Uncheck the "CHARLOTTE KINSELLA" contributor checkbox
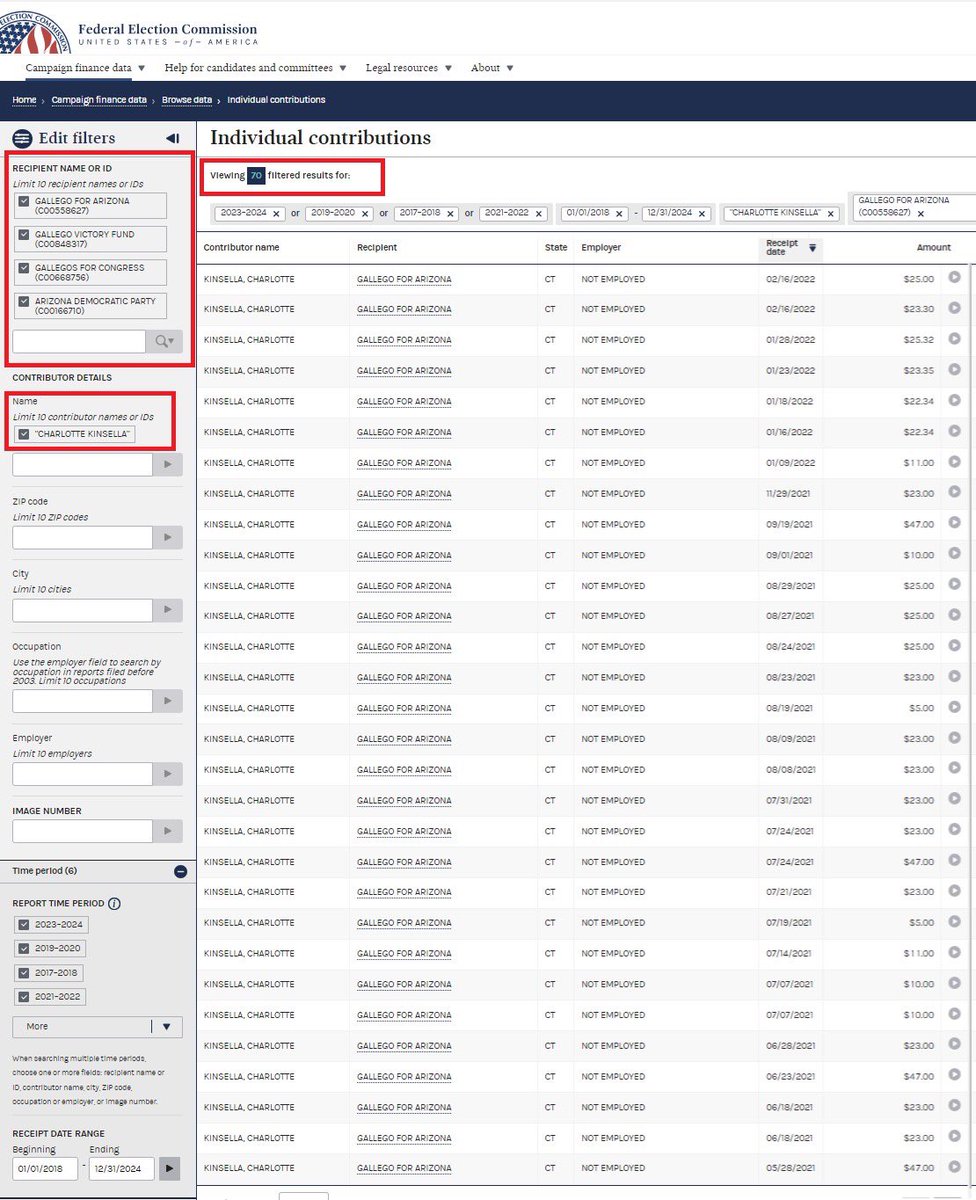This screenshot has width=976, height=1200. point(24,434)
